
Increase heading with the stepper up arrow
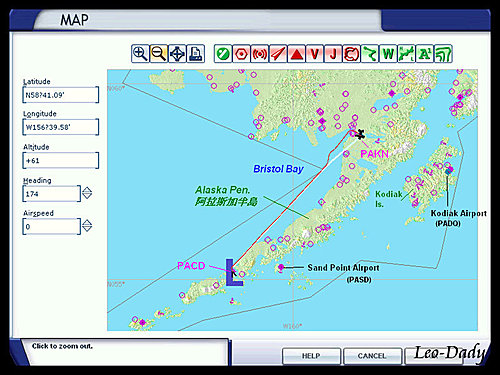[87, 190]
